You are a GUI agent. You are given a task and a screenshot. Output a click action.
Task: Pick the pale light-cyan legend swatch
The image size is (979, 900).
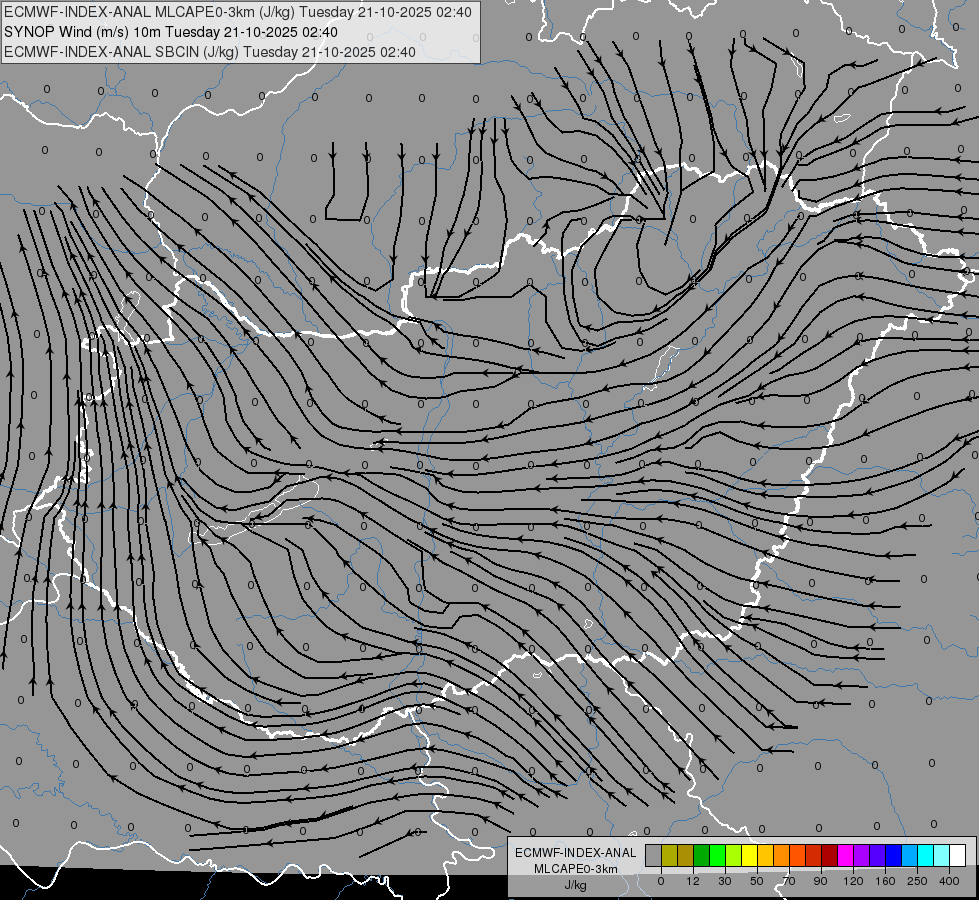[x=942, y=855]
